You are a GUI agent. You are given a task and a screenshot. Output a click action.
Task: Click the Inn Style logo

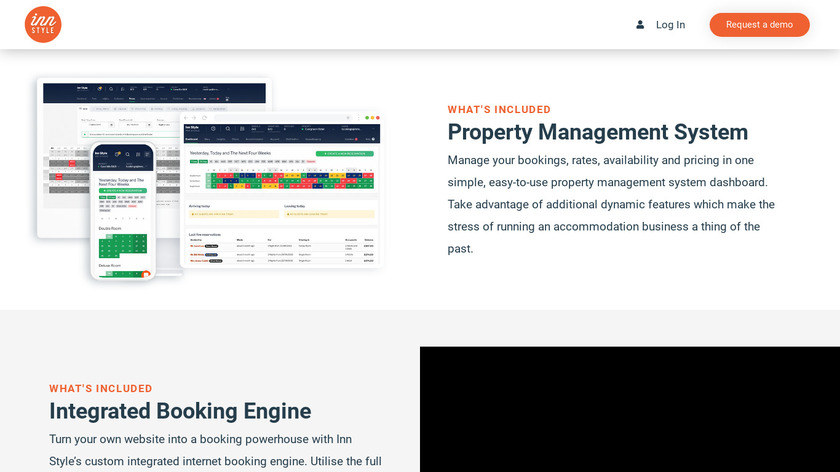click(x=43, y=25)
